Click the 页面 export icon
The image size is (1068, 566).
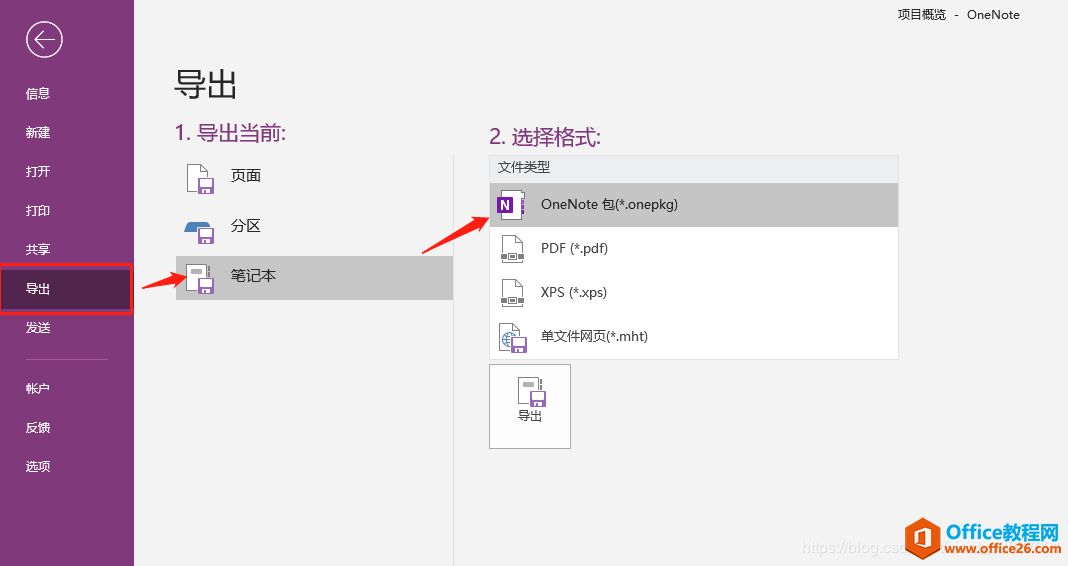200,178
